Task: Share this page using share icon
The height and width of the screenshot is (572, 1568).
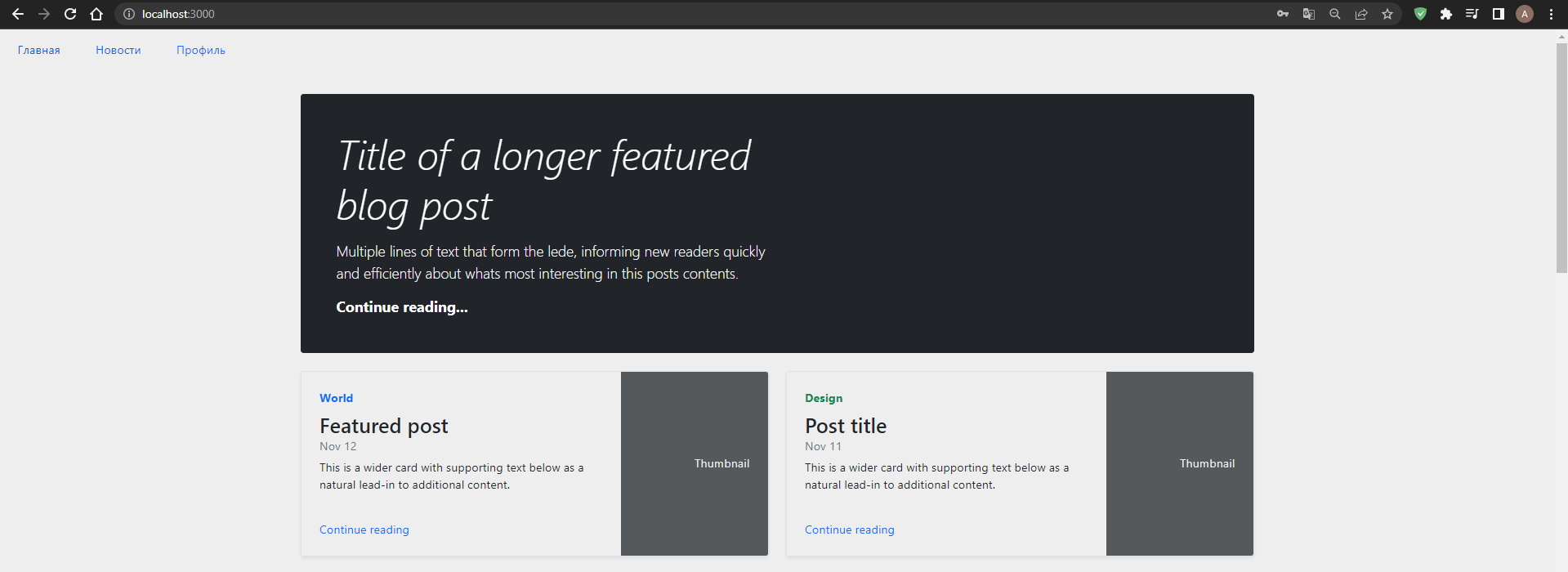Action: point(1361,14)
